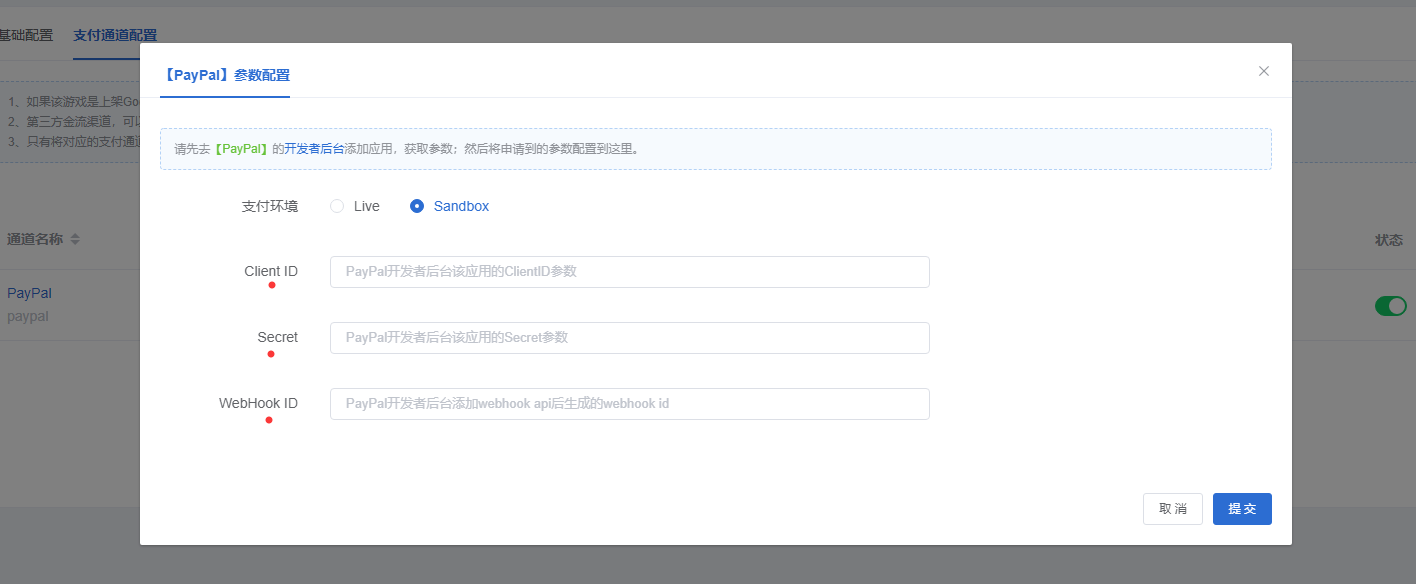Focus the Secret input field

(629, 338)
